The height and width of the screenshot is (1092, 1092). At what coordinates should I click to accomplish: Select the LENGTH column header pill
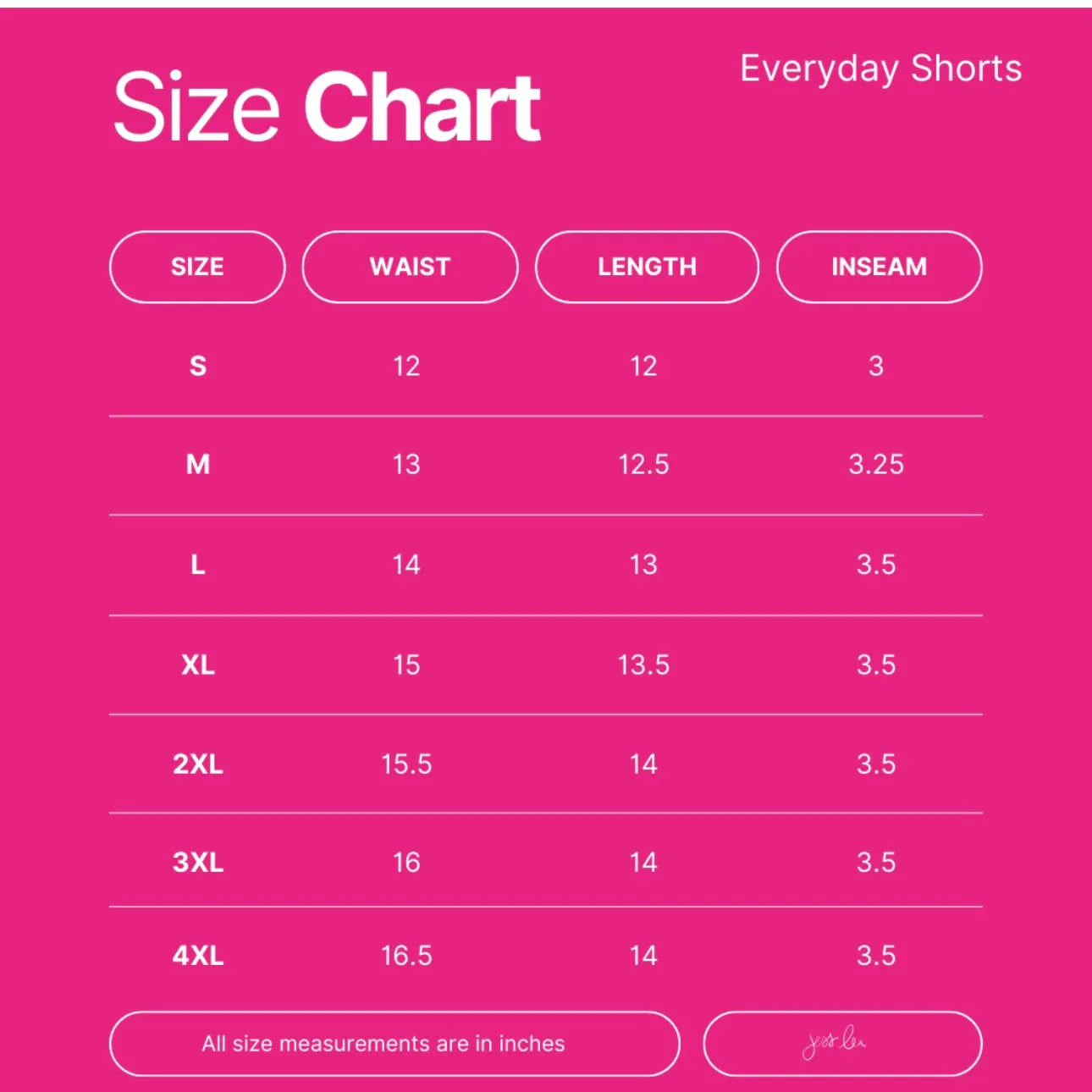coord(647,267)
